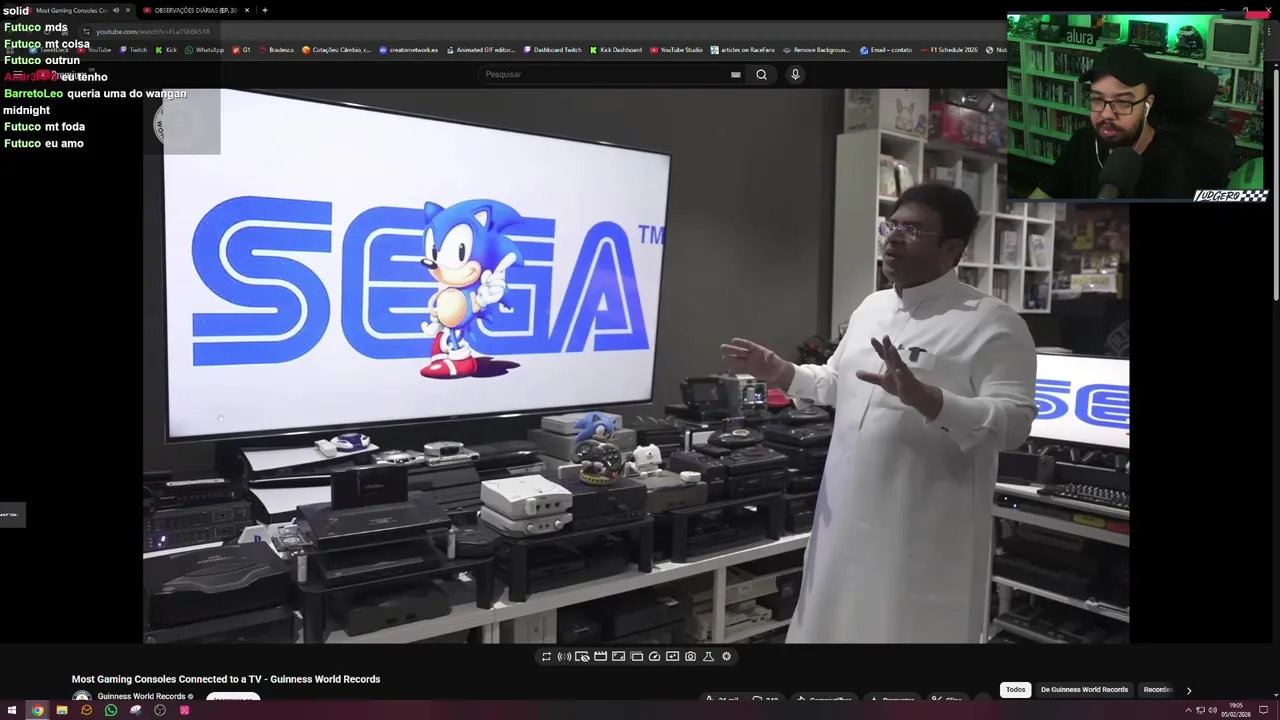
Task: Open the Email - contato bookmark
Action: [887, 50]
